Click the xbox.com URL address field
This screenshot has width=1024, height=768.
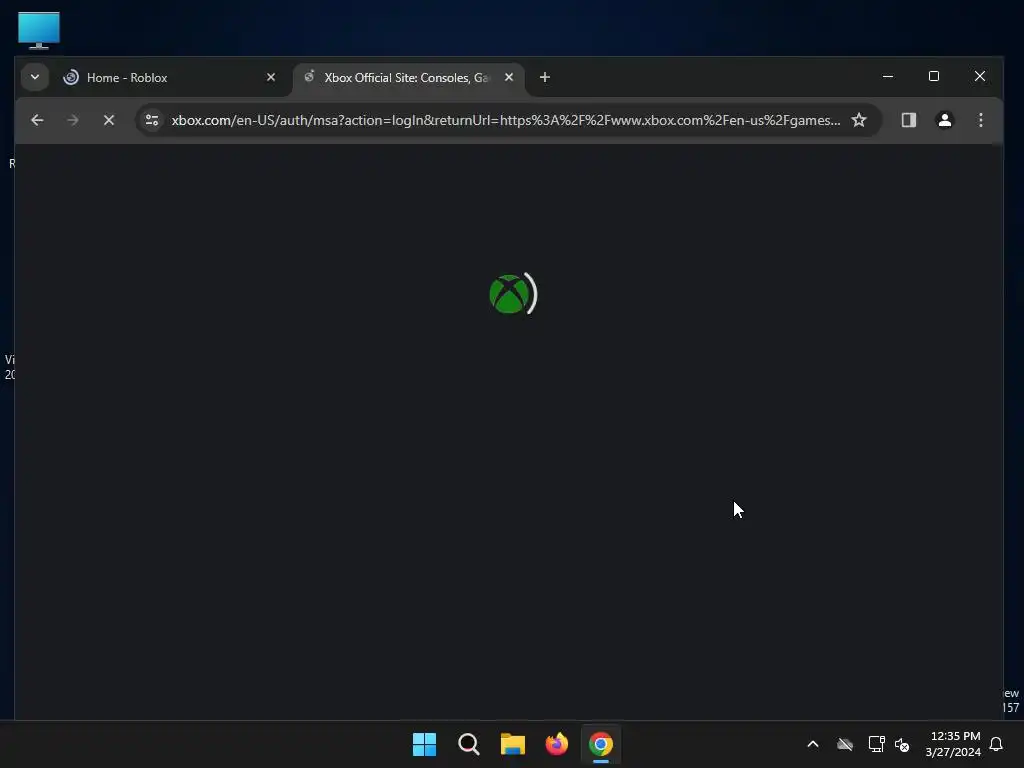pyautogui.click(x=506, y=120)
